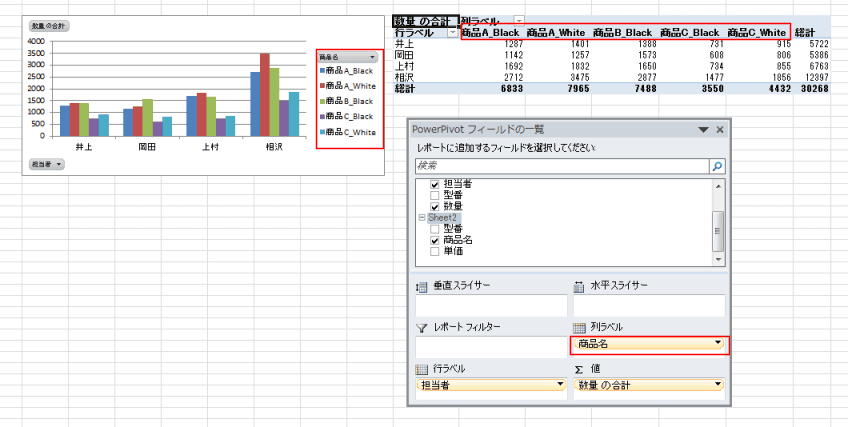Click the 垂直スライサー icon
Screen dimensions: 848x427
(x=421, y=287)
